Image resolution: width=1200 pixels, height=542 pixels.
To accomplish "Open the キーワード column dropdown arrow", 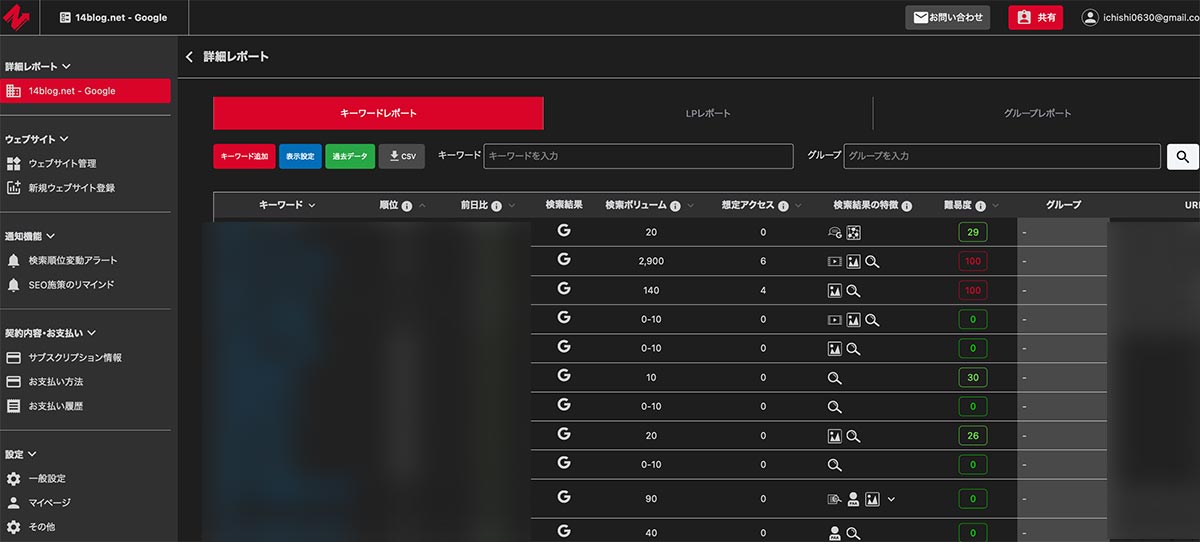I will pos(312,206).
